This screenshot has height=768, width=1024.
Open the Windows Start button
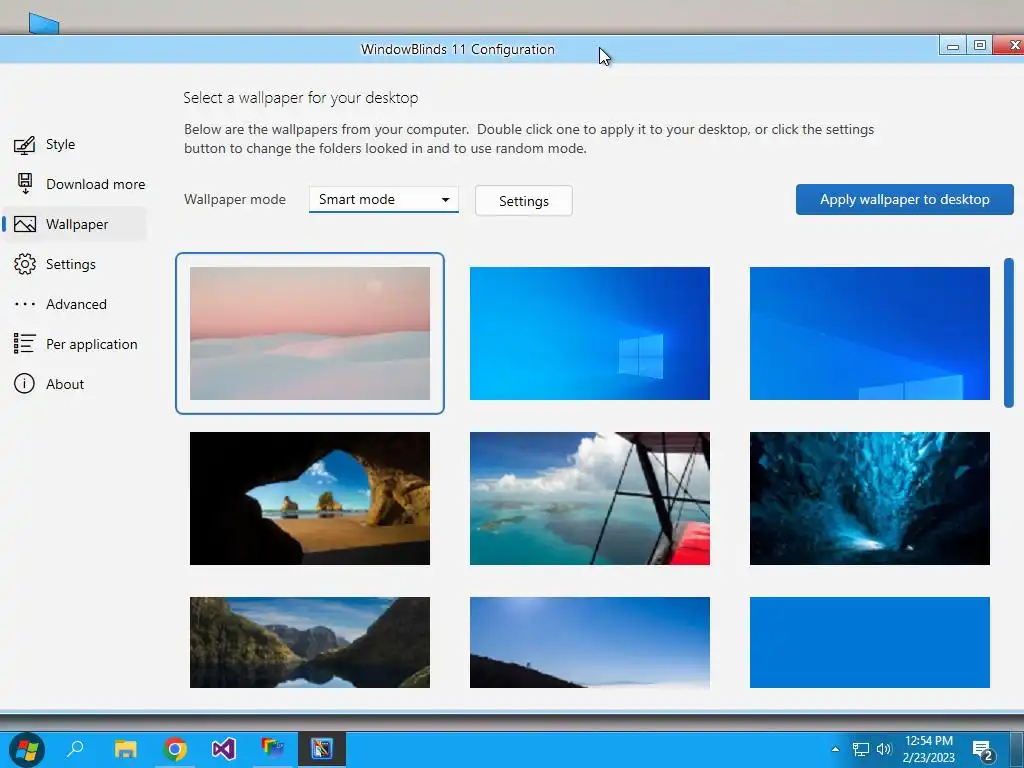point(27,749)
